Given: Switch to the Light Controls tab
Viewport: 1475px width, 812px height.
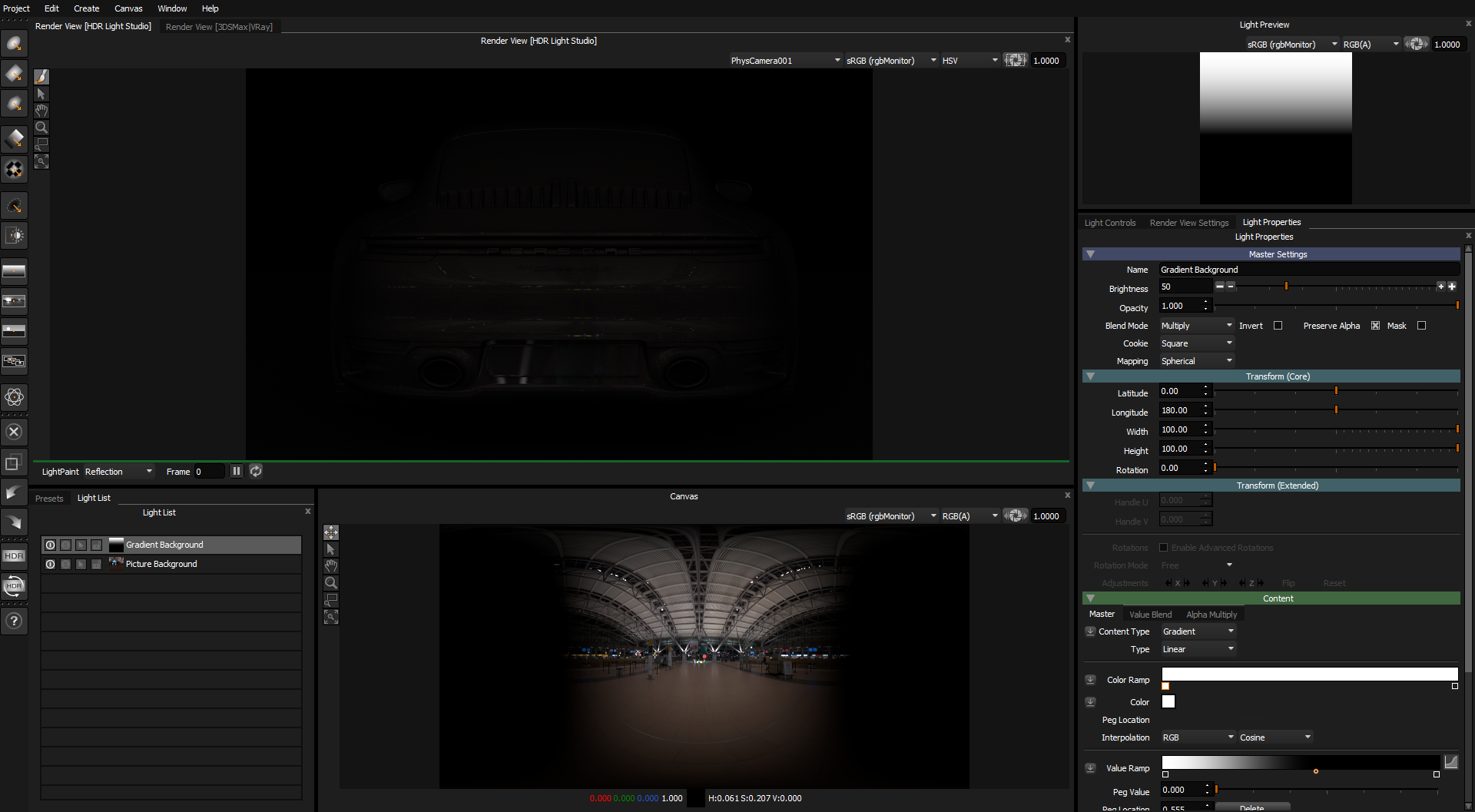Looking at the screenshot, I should (1109, 223).
